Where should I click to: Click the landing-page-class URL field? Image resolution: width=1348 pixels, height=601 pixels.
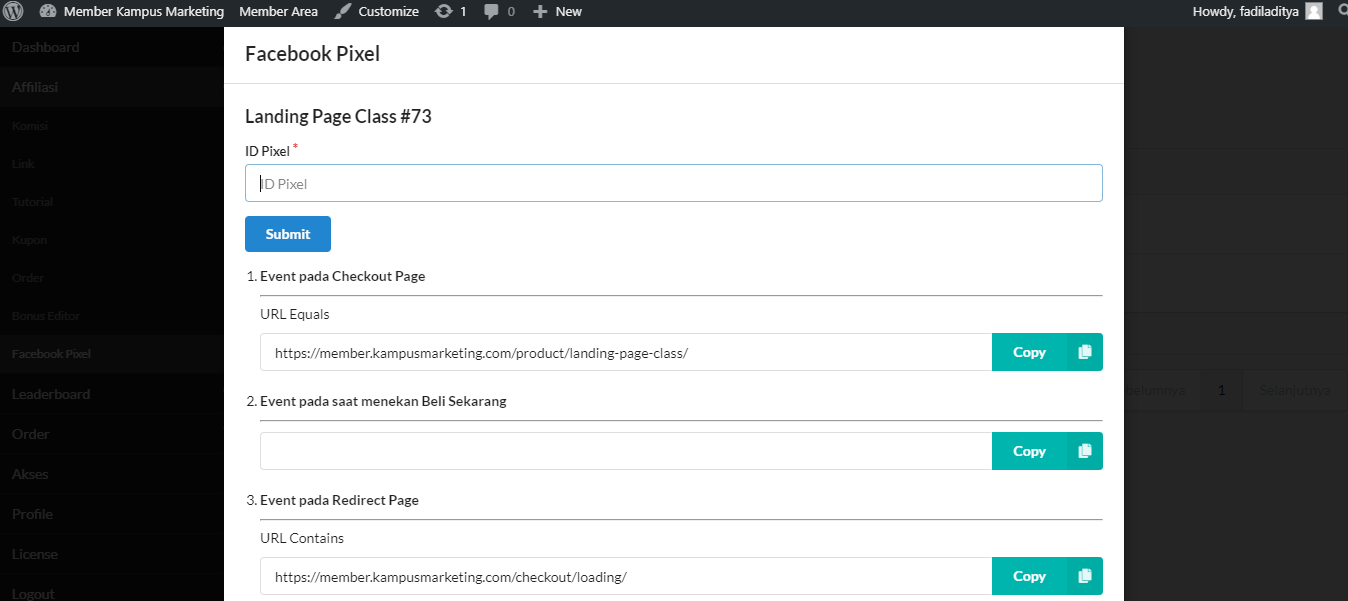pos(625,352)
